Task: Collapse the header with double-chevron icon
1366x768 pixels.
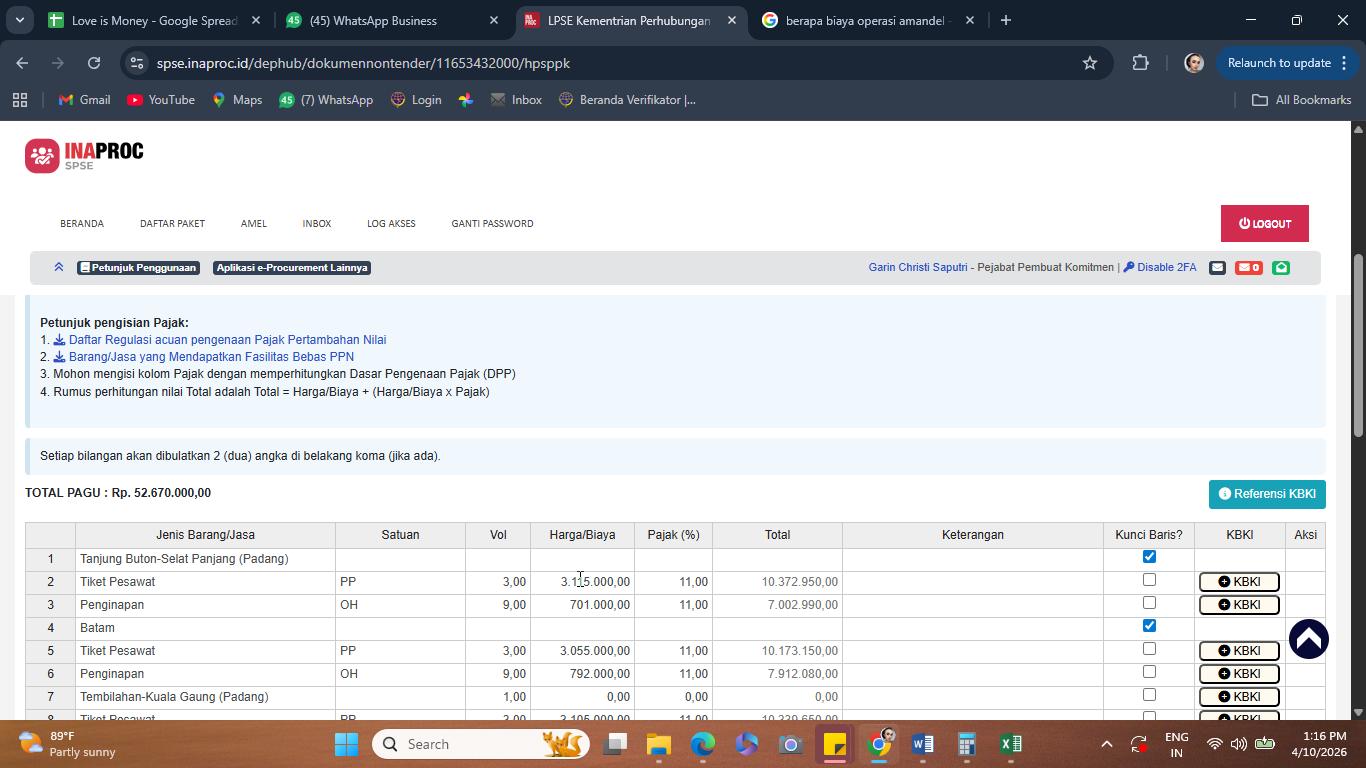Action: [x=59, y=267]
